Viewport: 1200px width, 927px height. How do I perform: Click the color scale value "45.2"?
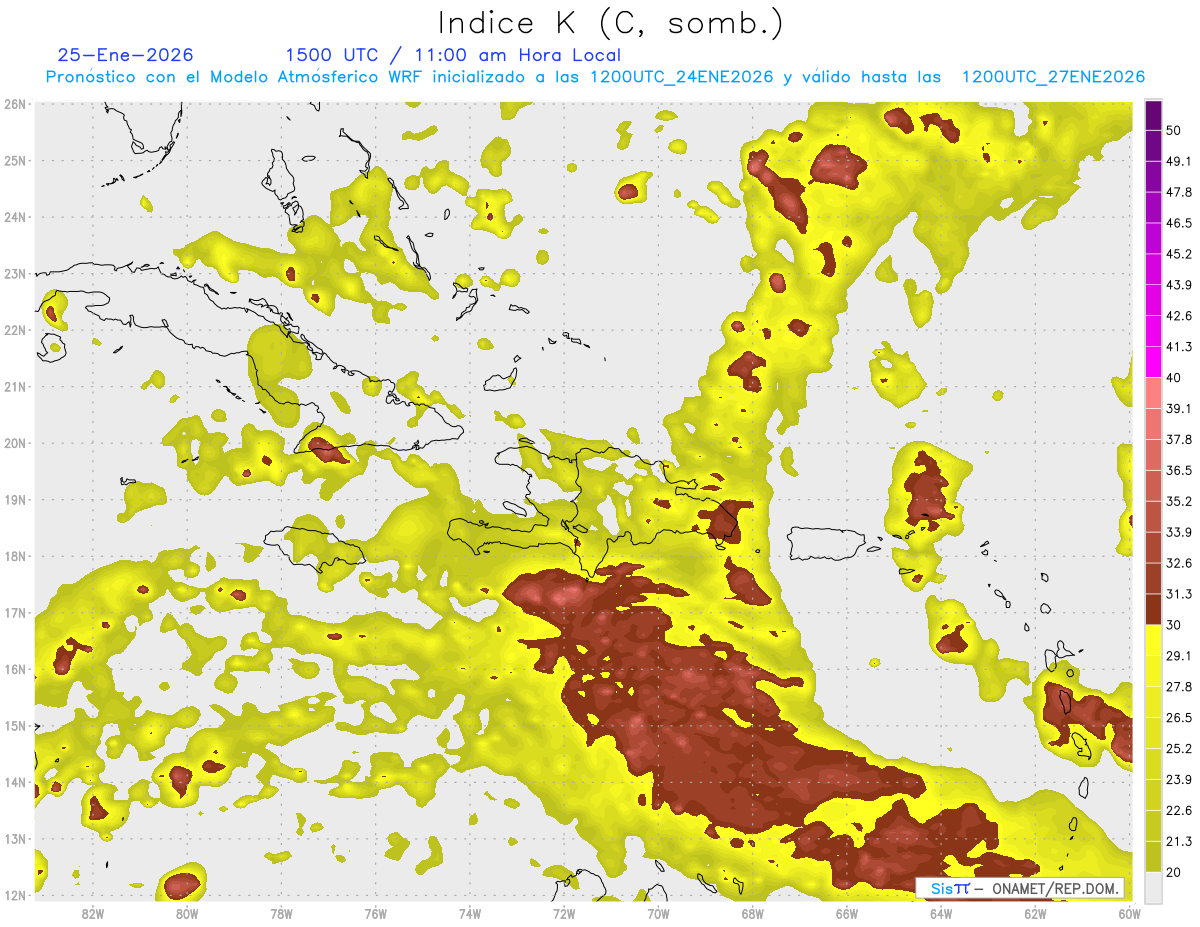point(1178,254)
